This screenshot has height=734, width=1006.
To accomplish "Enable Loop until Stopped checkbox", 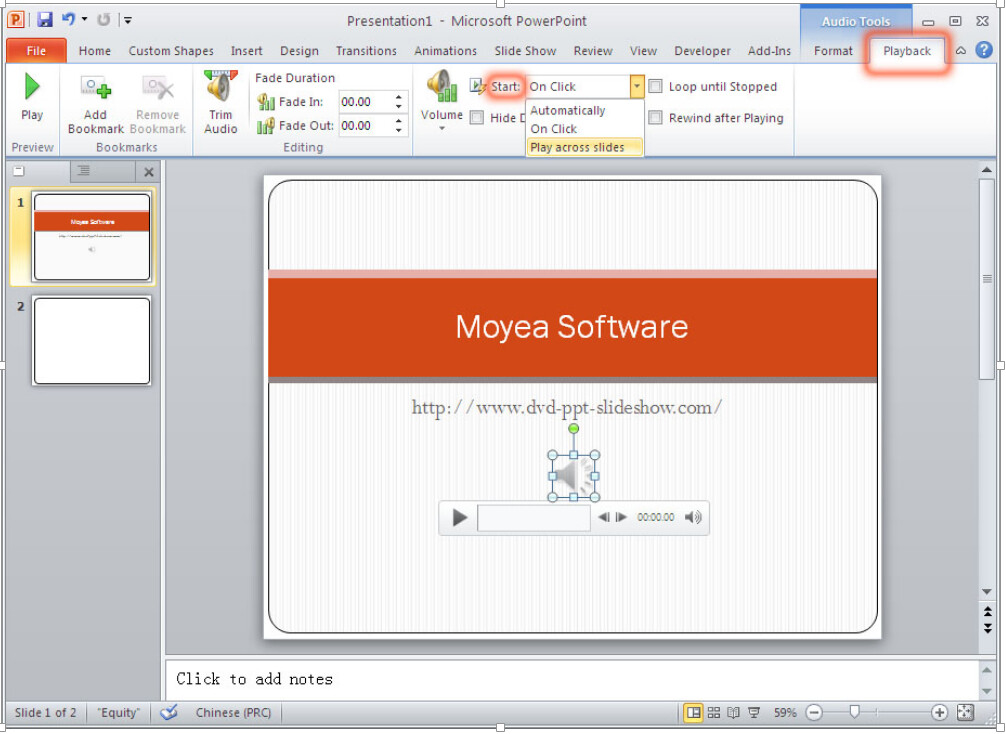I will coord(656,87).
